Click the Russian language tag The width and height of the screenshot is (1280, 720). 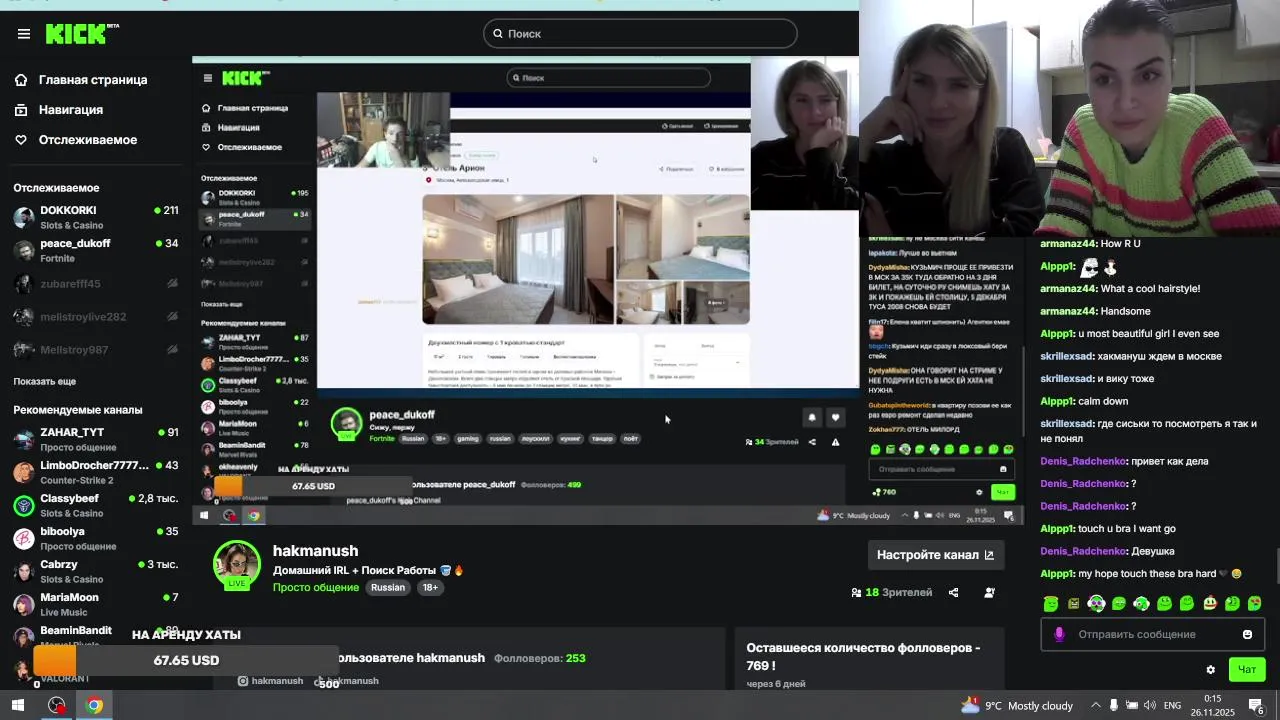click(x=388, y=588)
